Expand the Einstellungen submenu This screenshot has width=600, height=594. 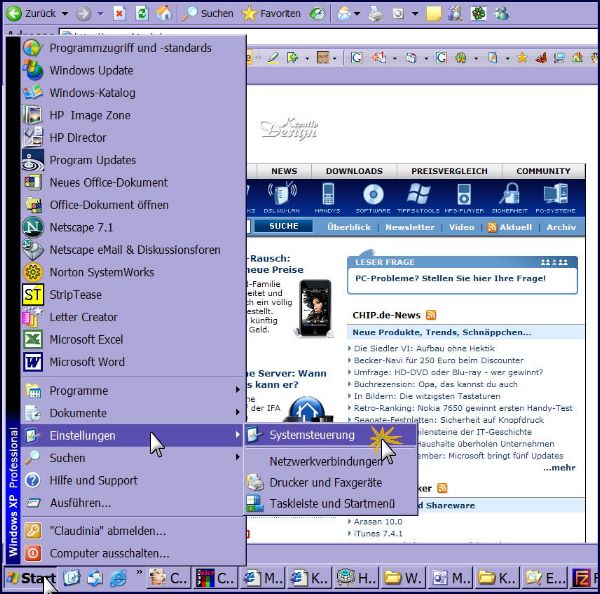[x=134, y=436]
